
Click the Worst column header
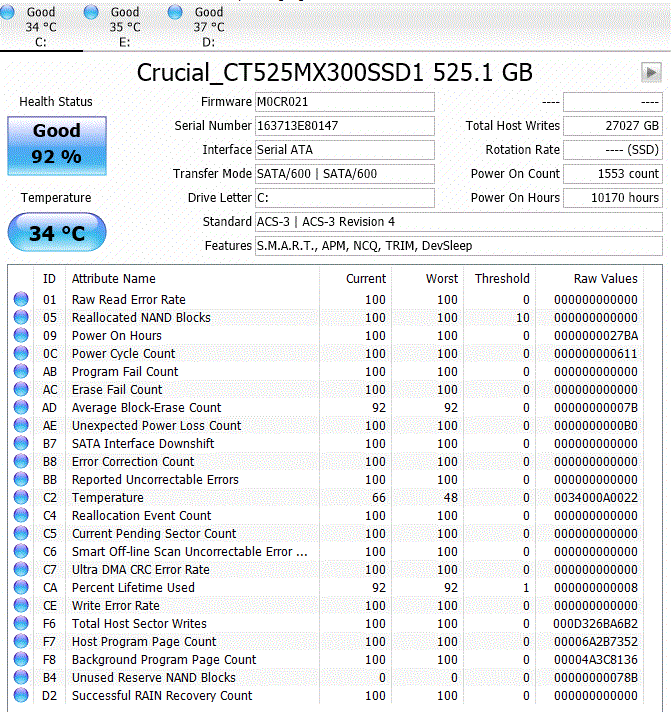(x=442, y=279)
